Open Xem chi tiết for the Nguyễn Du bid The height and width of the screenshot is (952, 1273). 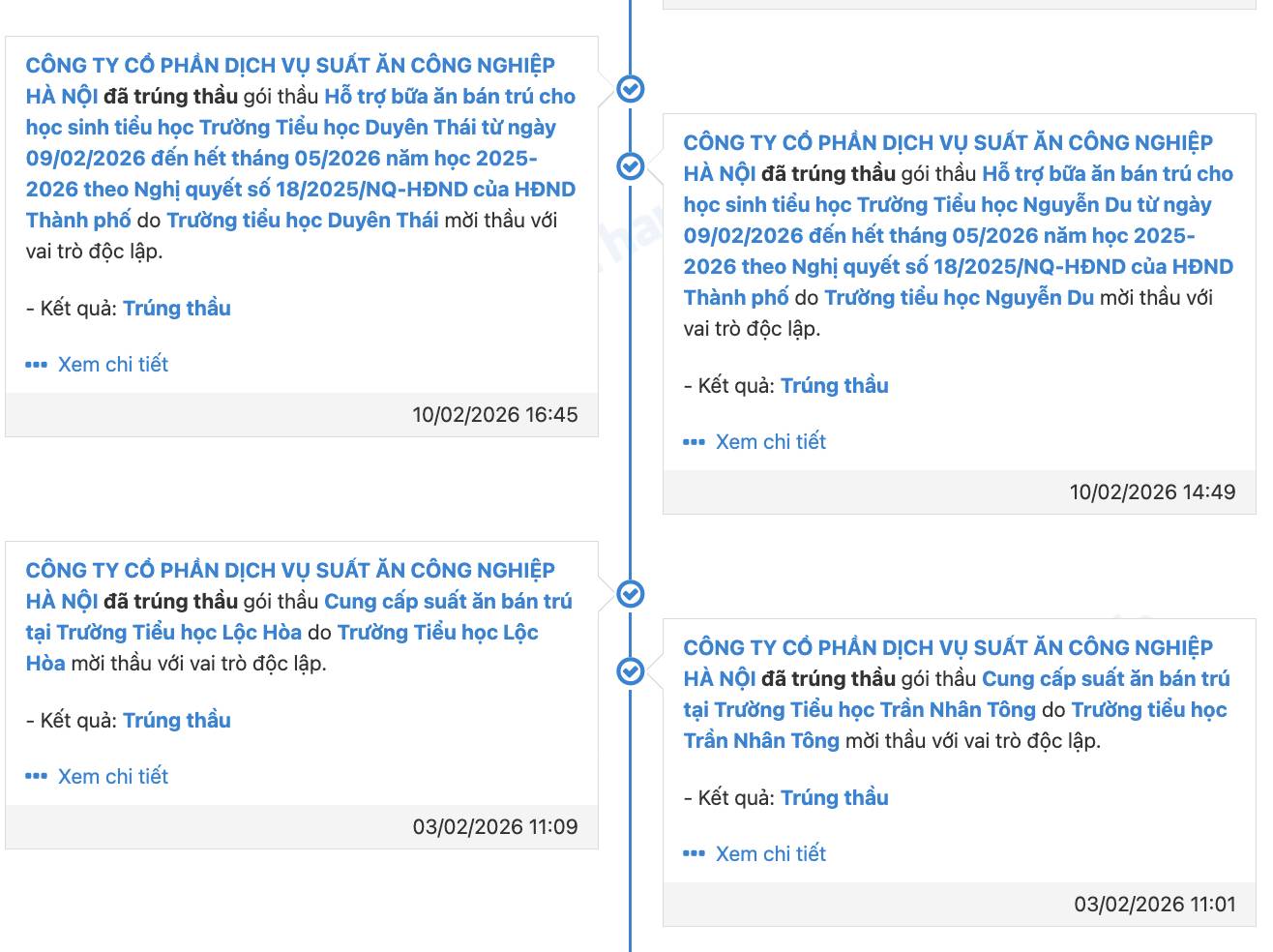point(770,442)
